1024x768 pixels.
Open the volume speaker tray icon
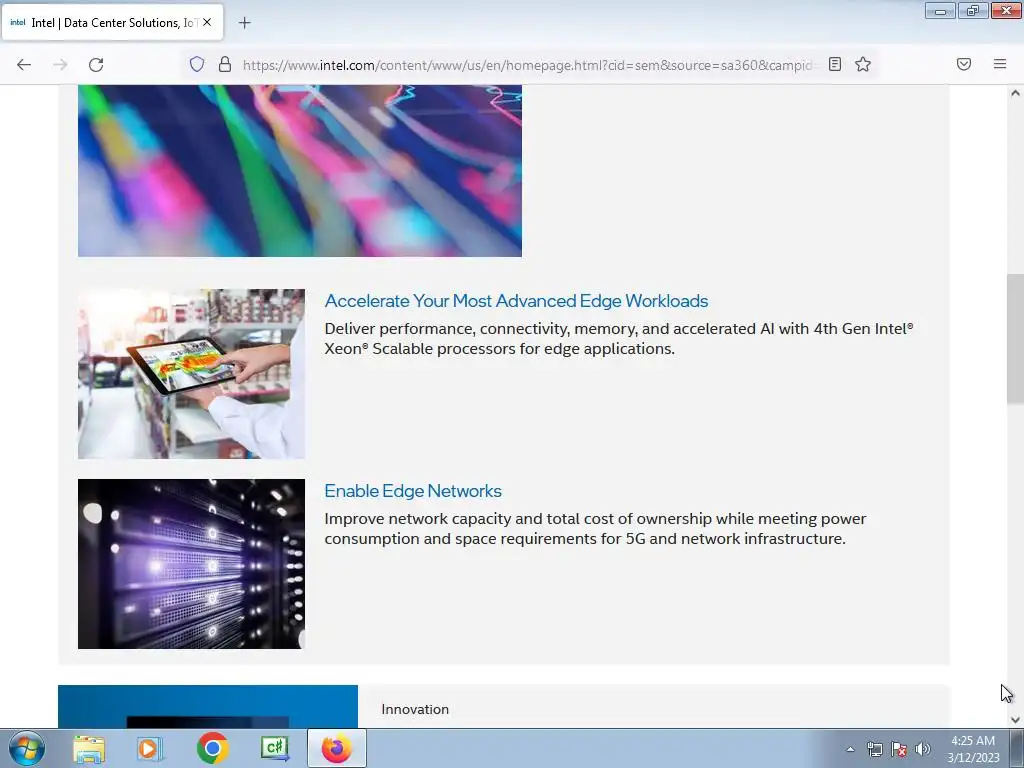tap(923, 749)
